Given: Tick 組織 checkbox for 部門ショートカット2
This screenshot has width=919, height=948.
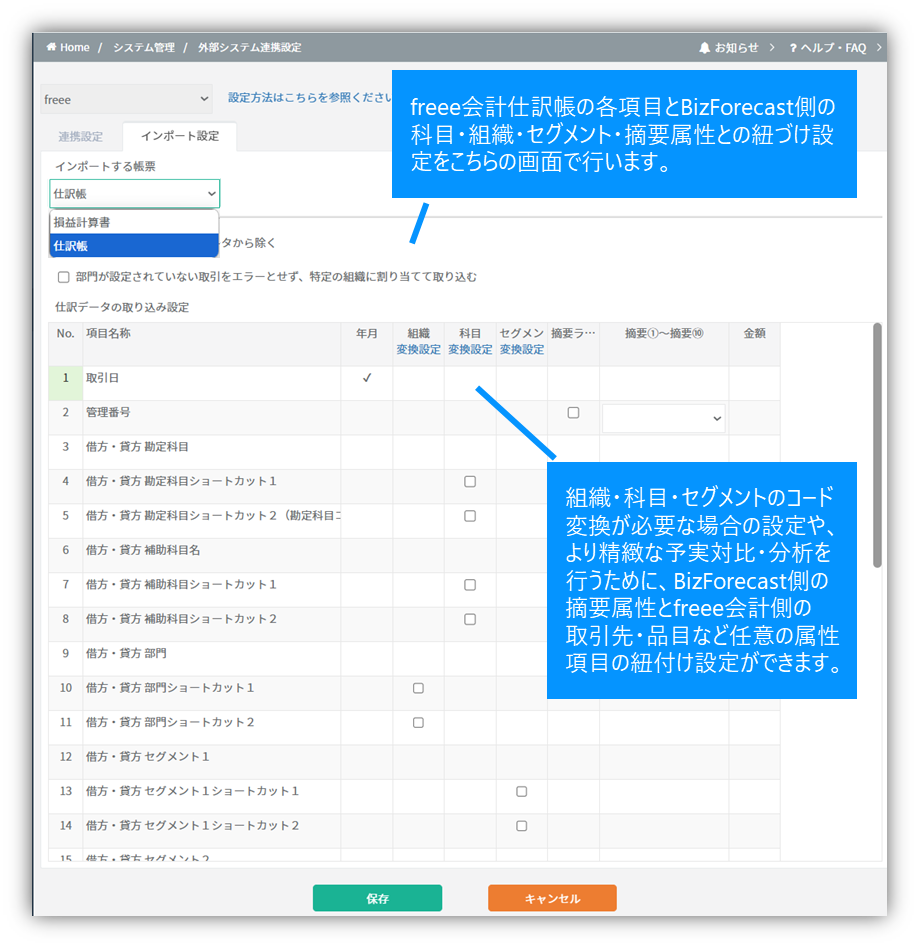Looking at the screenshot, I should [x=418, y=722].
